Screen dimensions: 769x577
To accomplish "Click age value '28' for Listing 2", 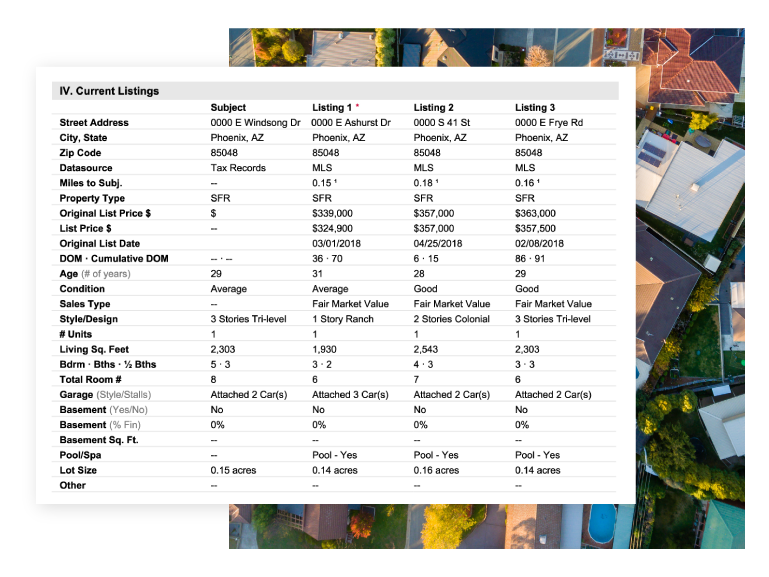I will coord(419,274).
